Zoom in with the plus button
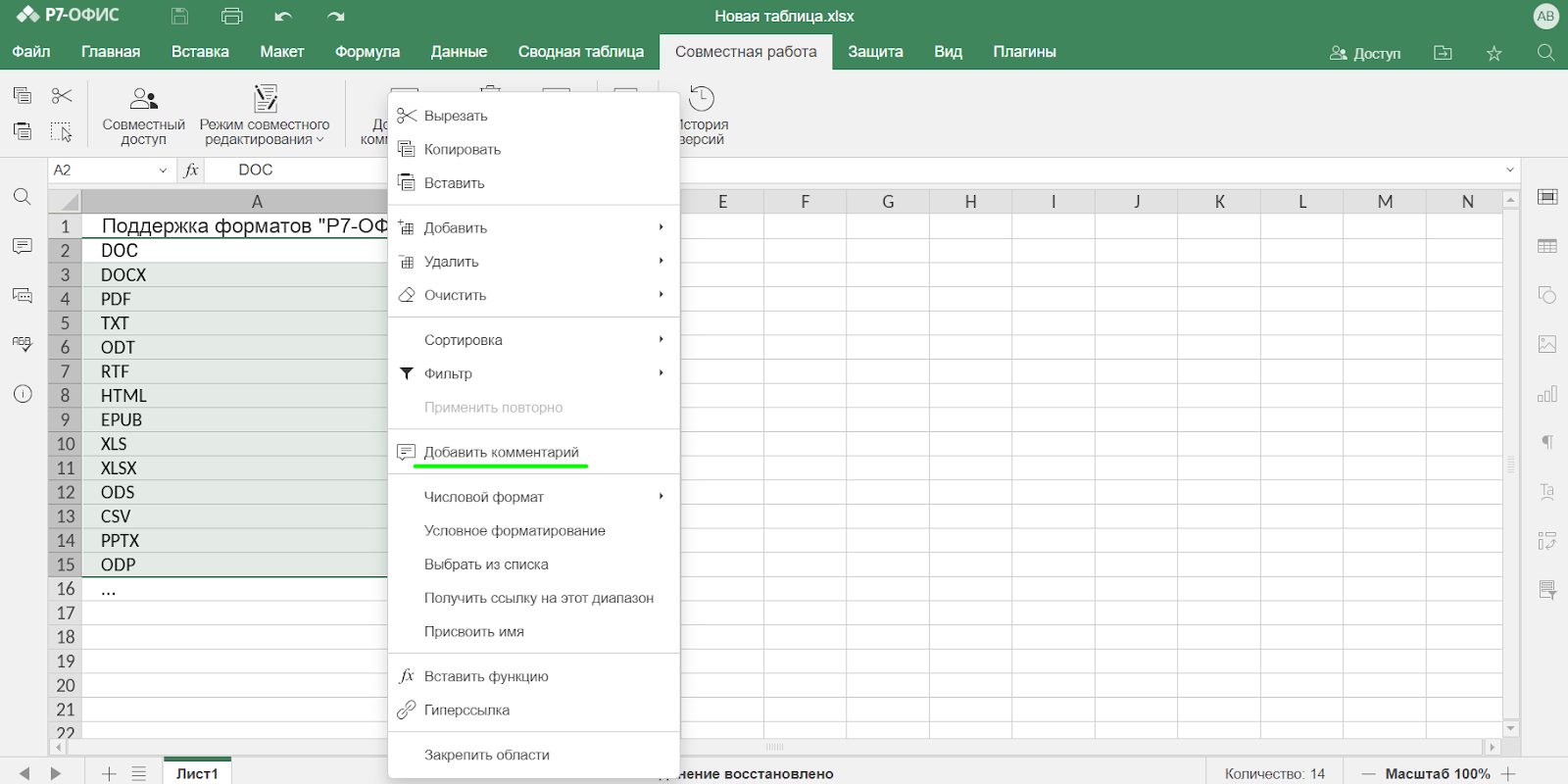This screenshot has width=1568, height=784. 1508,773
